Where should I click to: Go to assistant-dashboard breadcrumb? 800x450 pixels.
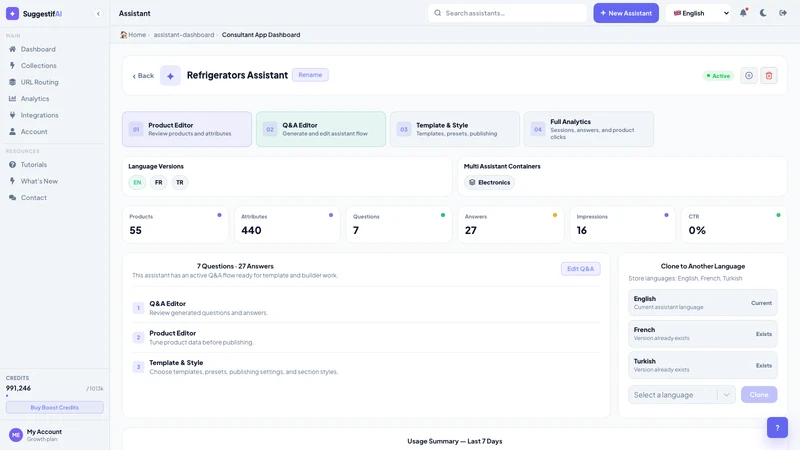(x=184, y=35)
